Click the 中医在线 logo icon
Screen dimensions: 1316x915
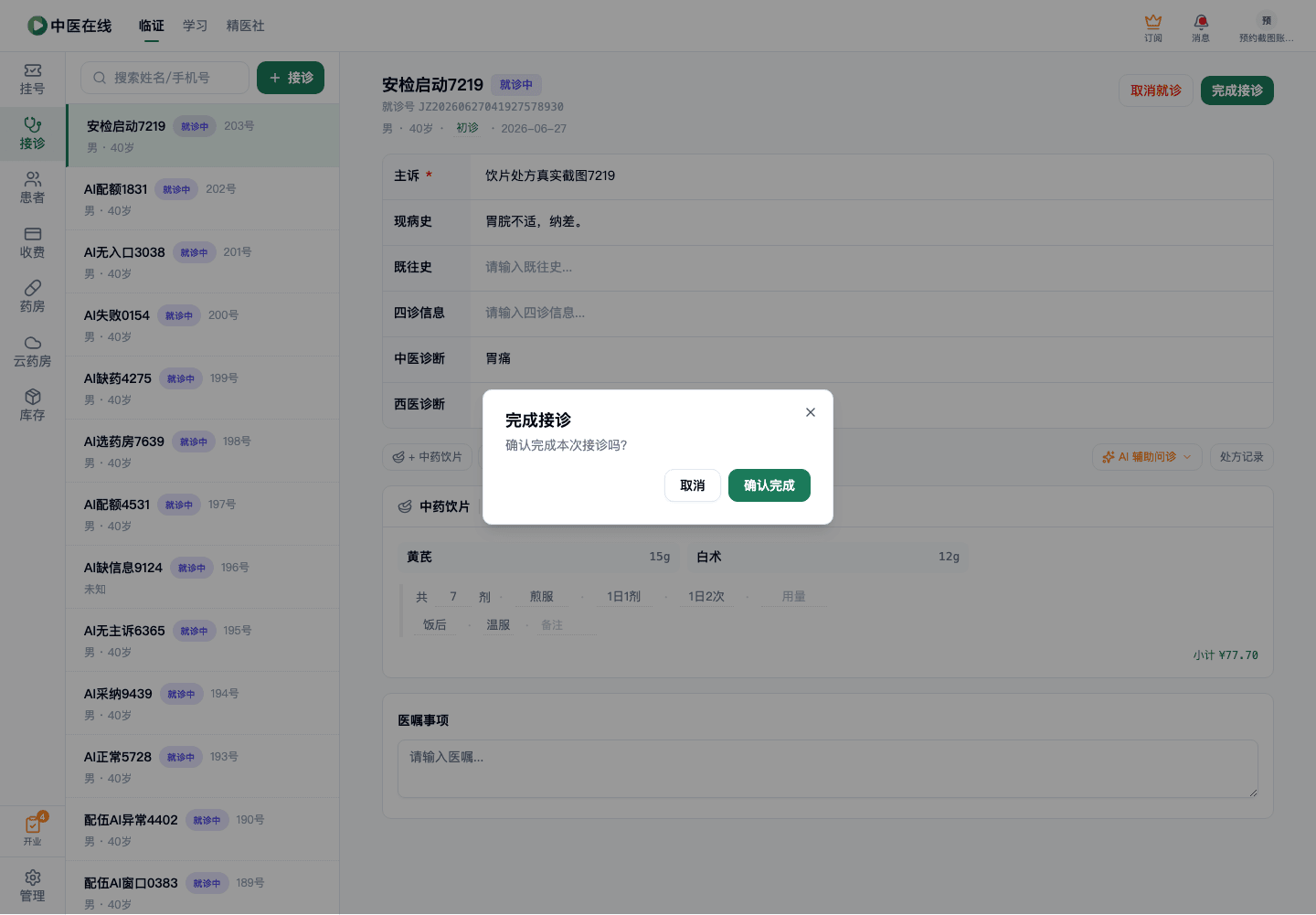[37, 26]
